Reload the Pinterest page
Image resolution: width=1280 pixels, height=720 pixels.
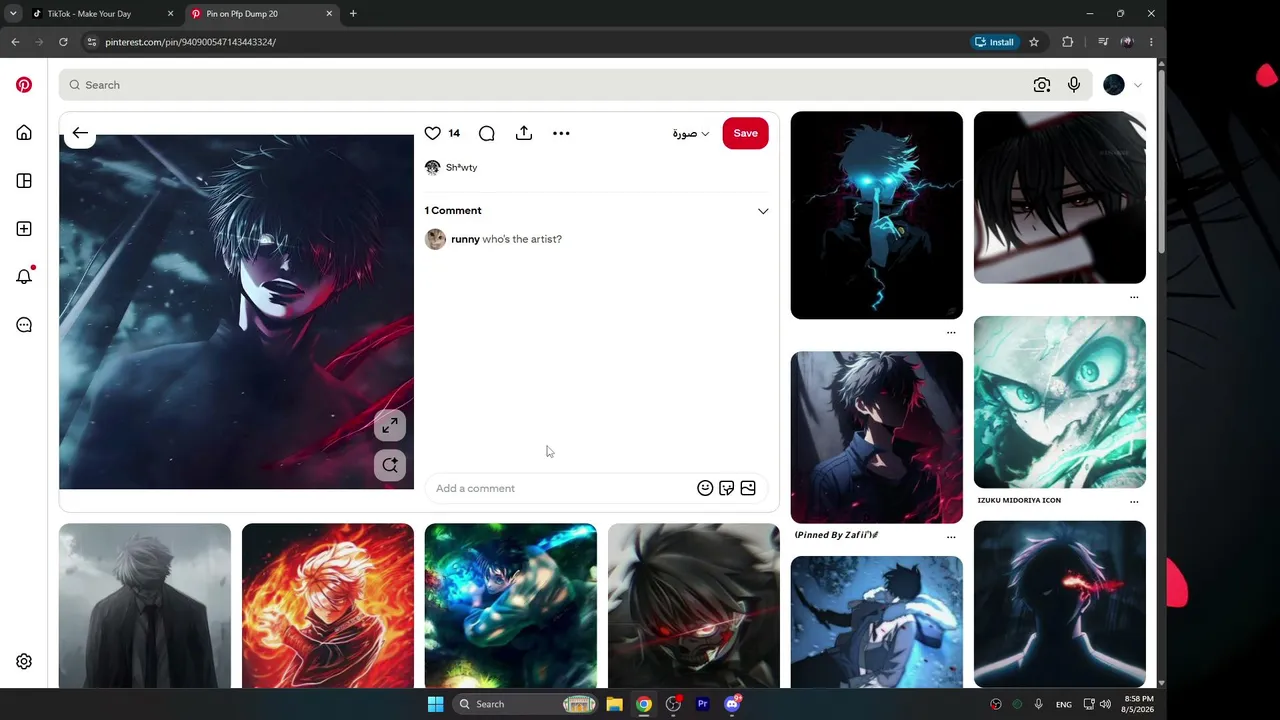(63, 42)
